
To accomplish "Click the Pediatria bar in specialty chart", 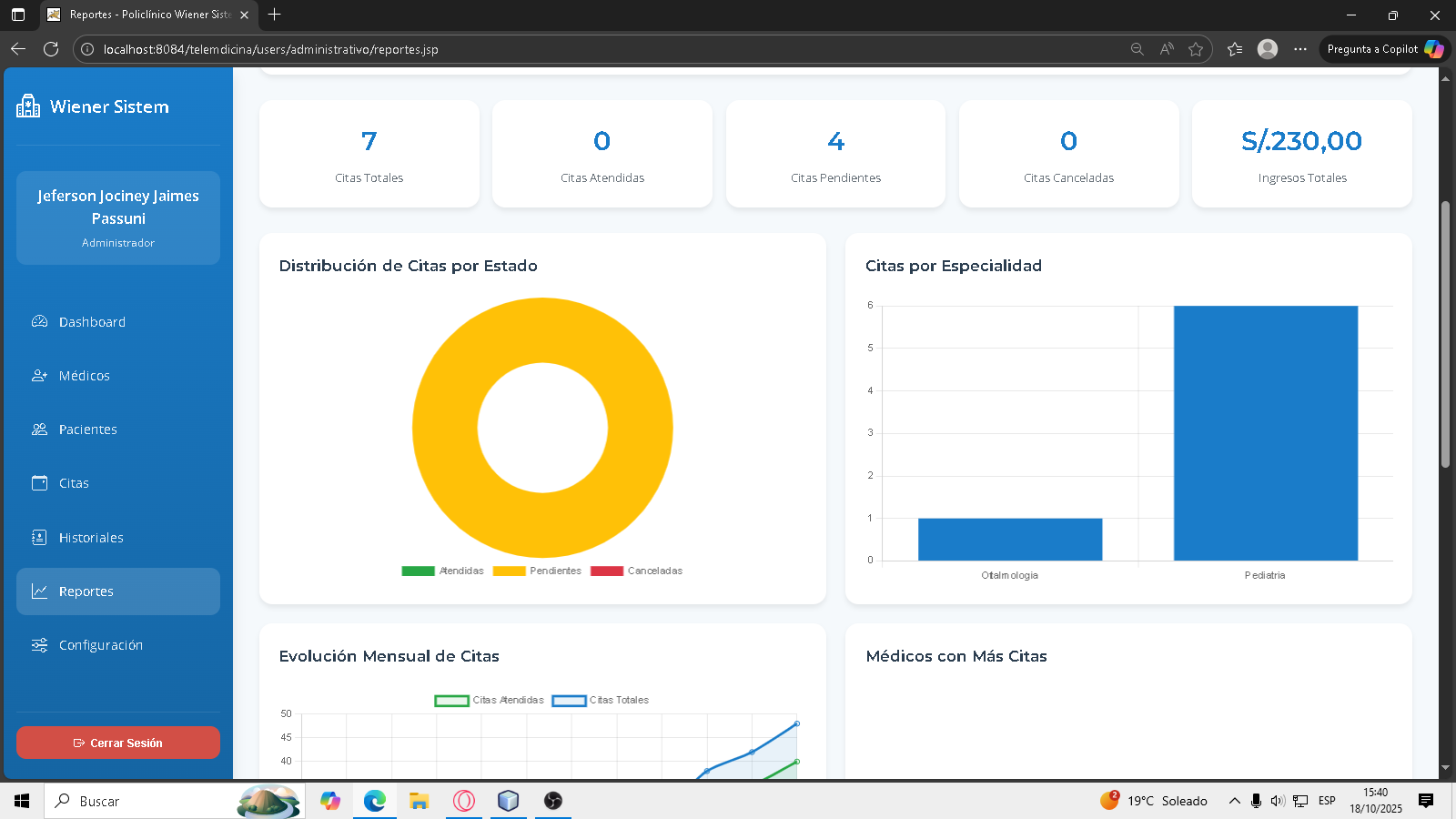I will (x=1266, y=433).
